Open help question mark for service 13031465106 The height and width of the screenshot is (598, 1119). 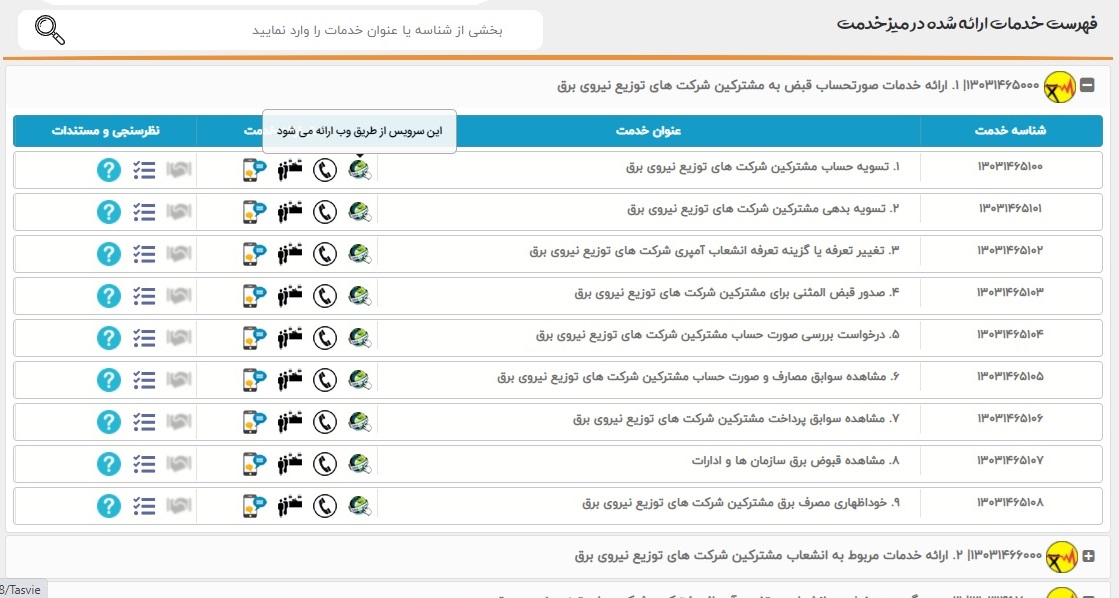(108, 422)
